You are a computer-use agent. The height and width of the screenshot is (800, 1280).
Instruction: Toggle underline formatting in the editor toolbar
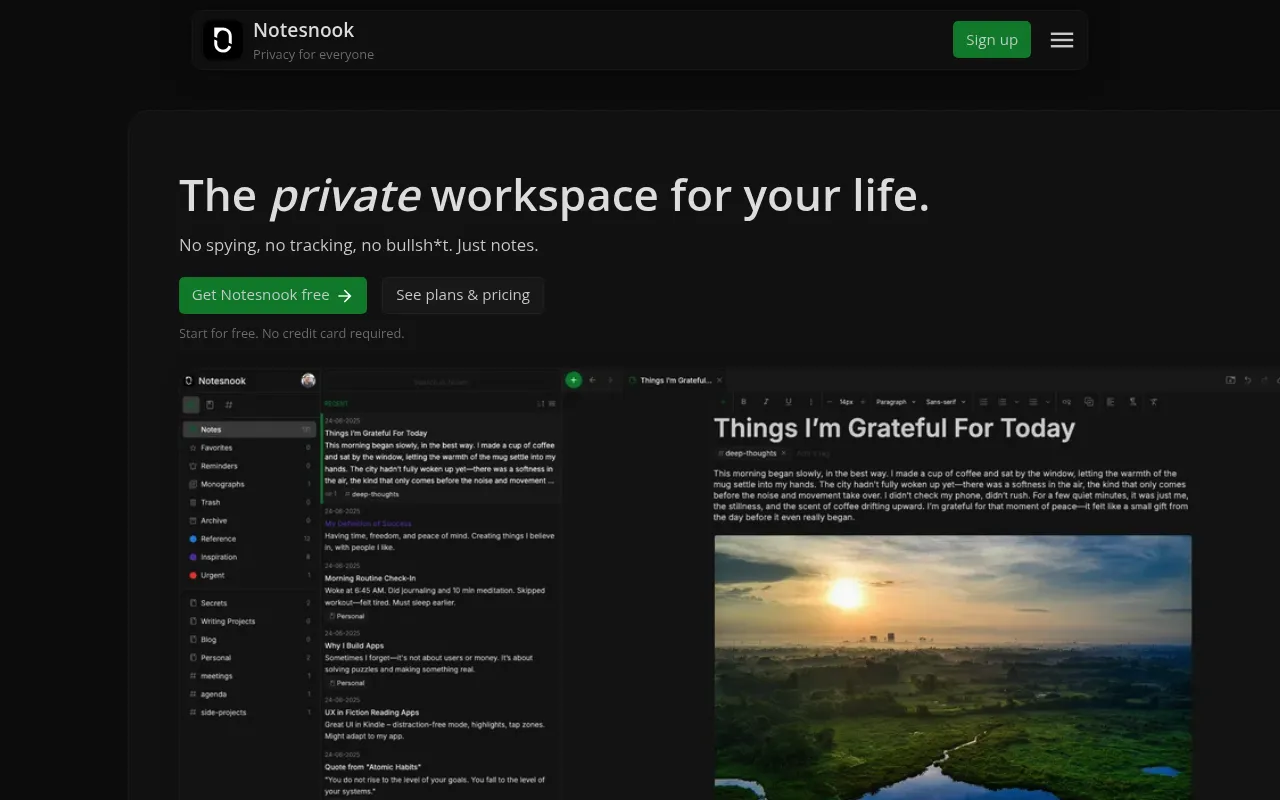[788, 402]
